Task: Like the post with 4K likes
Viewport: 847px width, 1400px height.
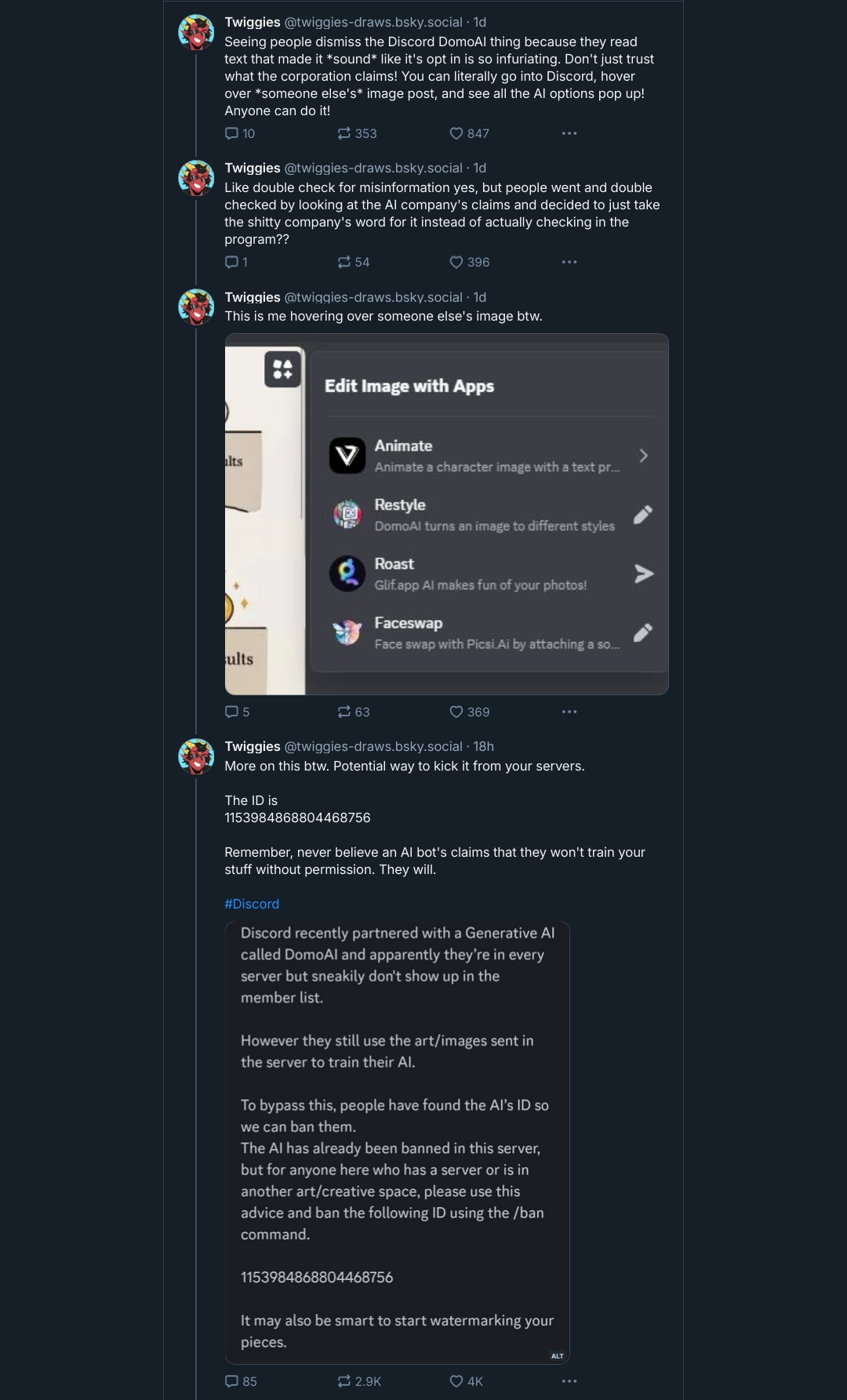Action: [466, 1381]
